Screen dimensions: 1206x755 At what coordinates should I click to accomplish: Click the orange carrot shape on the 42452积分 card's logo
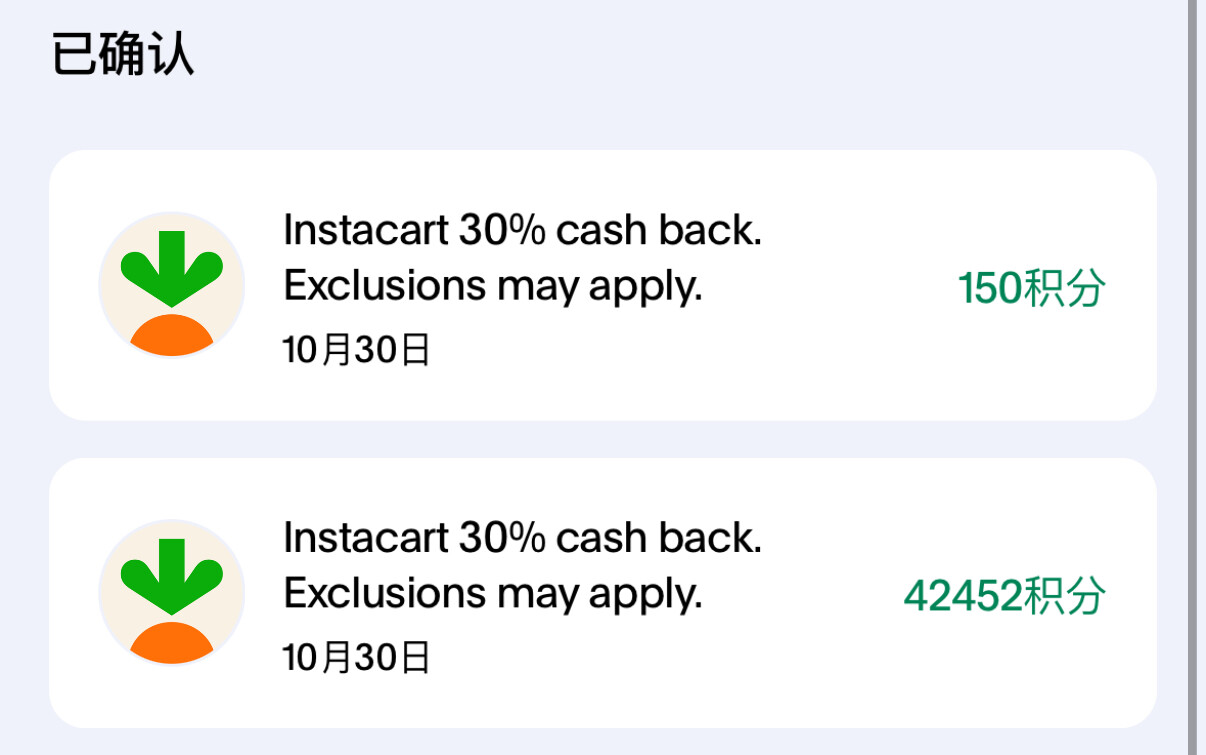[172, 644]
